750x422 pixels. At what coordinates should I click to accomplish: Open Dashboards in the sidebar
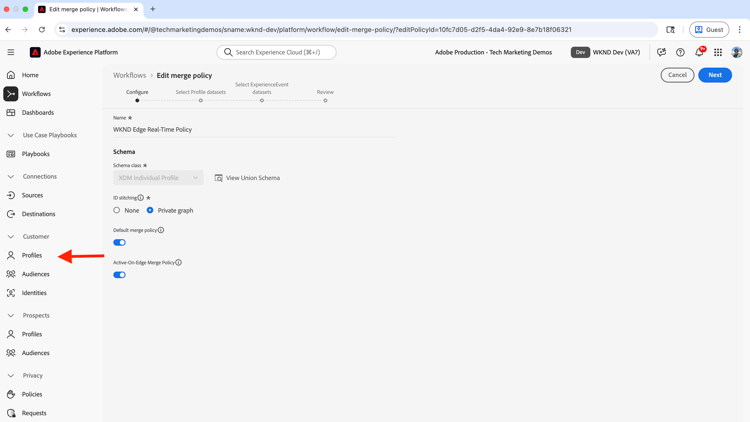[x=38, y=112]
